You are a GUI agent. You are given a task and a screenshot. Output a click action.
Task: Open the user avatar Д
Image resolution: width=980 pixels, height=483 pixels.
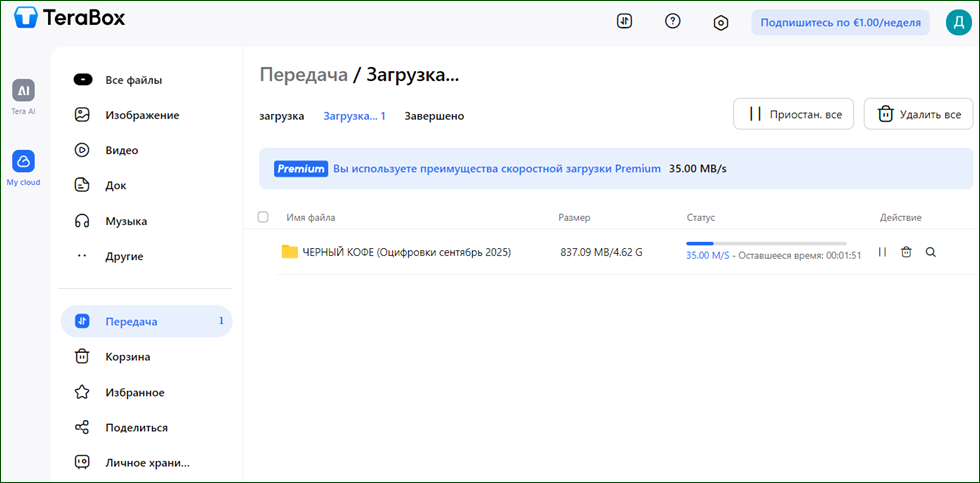[959, 22]
